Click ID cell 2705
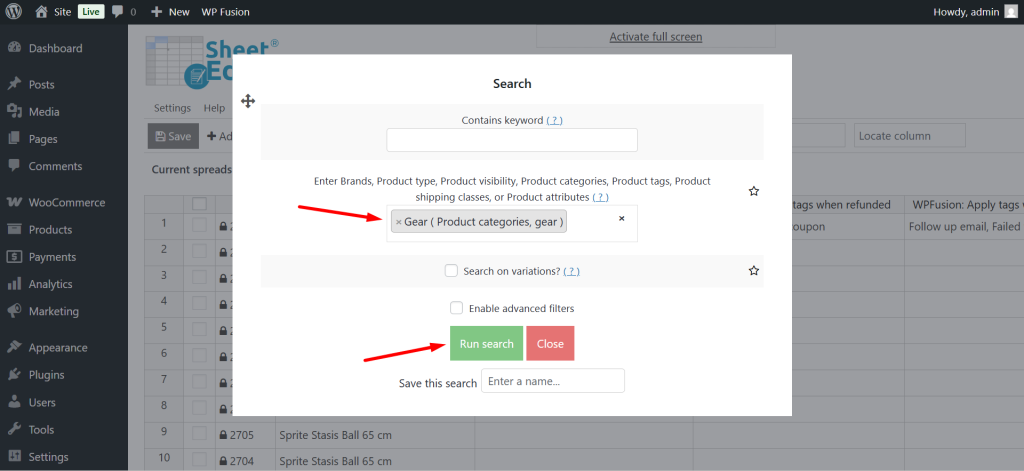The image size is (1024, 471). coord(245,435)
